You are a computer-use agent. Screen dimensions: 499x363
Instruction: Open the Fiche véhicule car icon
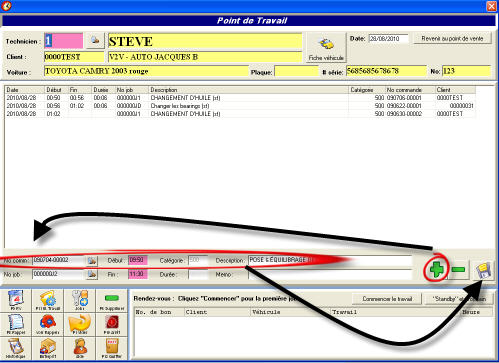click(326, 48)
